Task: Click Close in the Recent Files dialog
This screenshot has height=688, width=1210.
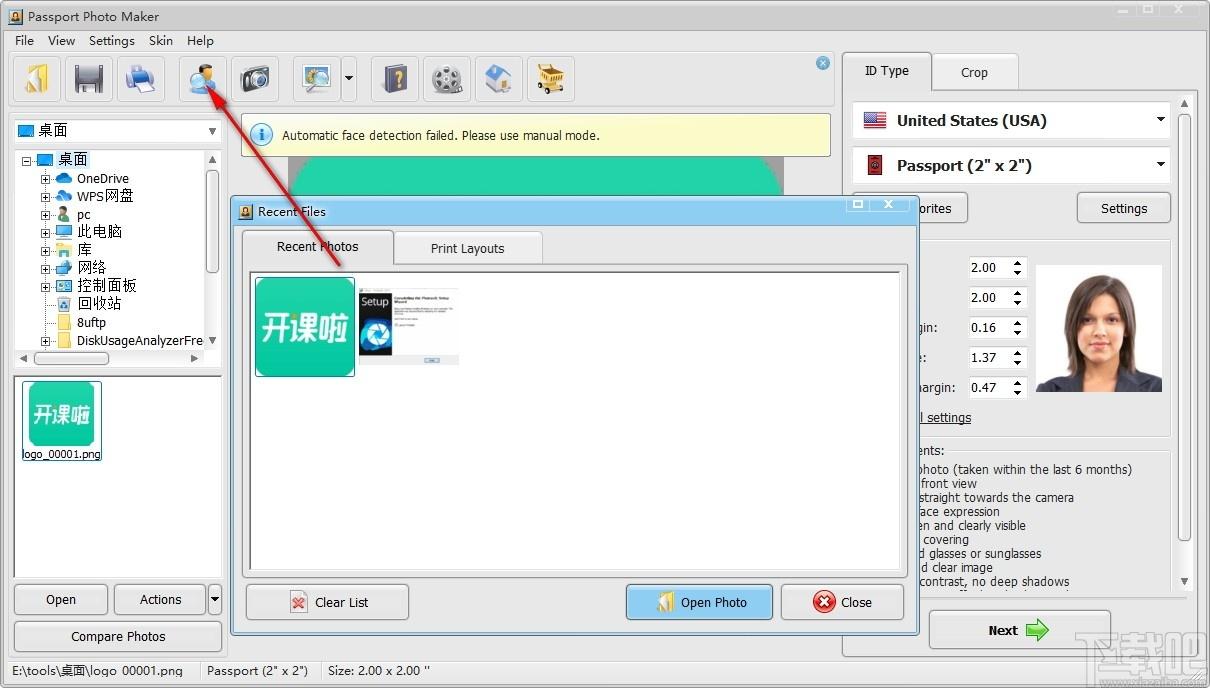Action: coord(842,602)
